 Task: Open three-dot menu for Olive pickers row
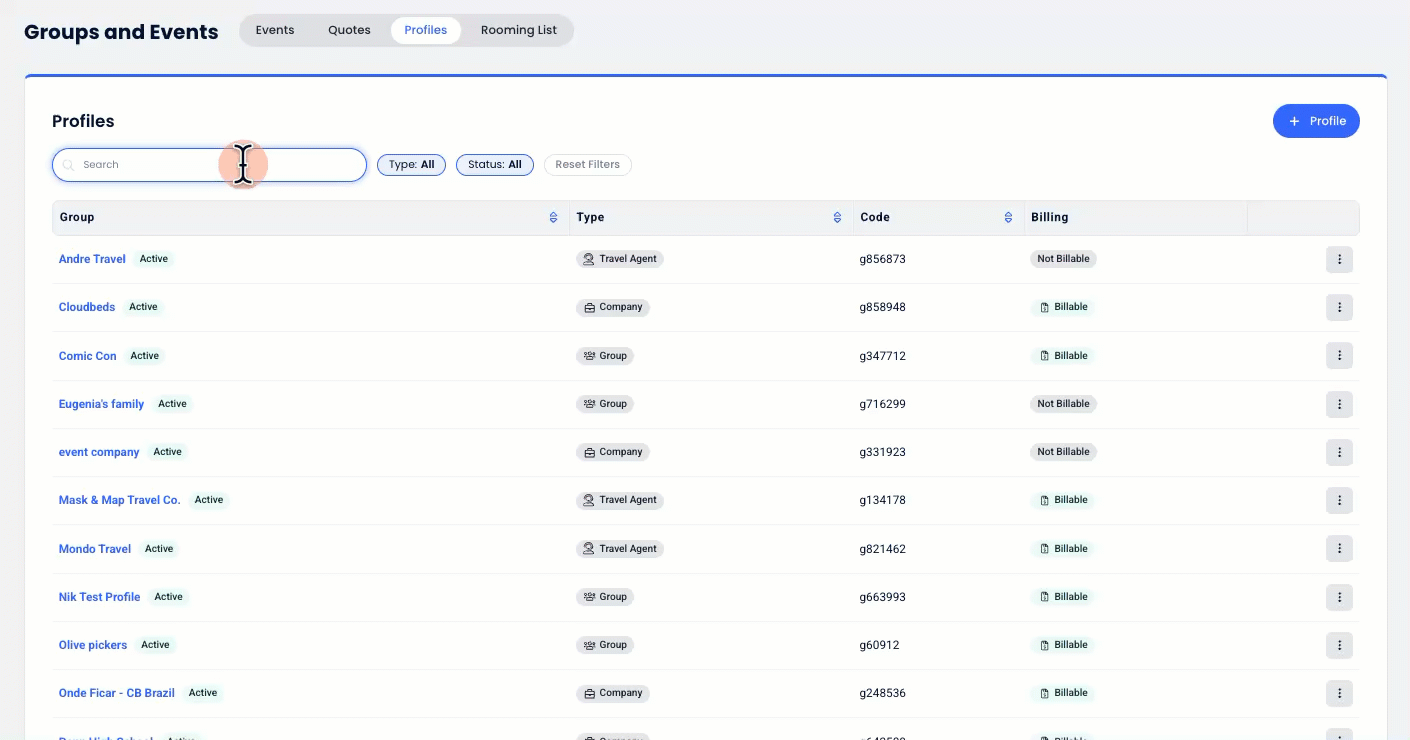pos(1339,645)
